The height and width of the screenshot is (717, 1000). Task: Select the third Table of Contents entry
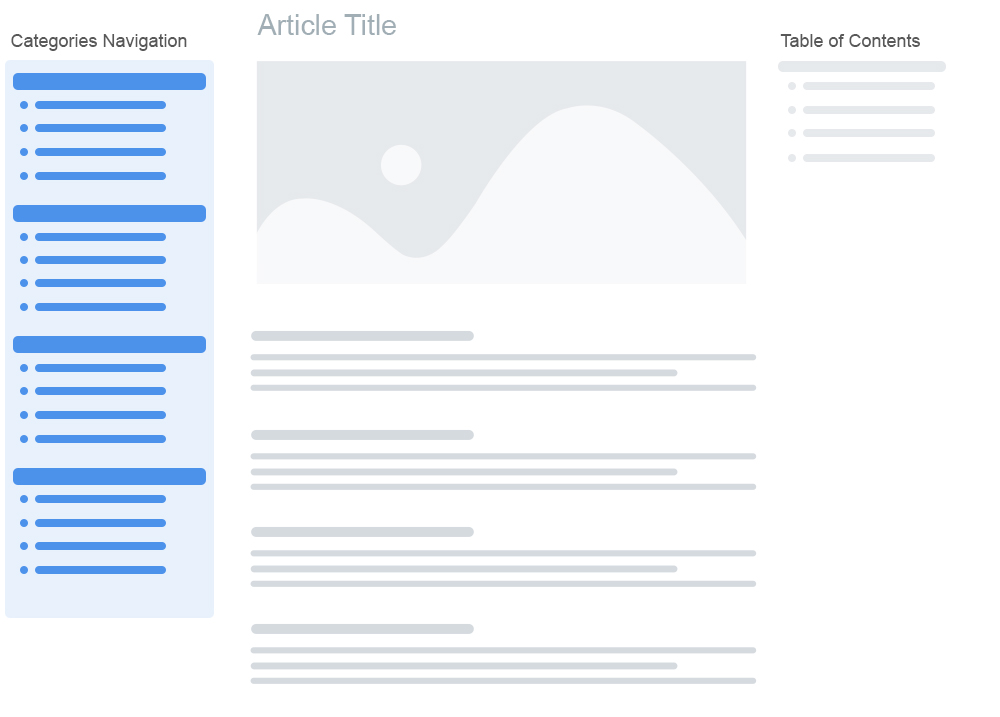868,133
